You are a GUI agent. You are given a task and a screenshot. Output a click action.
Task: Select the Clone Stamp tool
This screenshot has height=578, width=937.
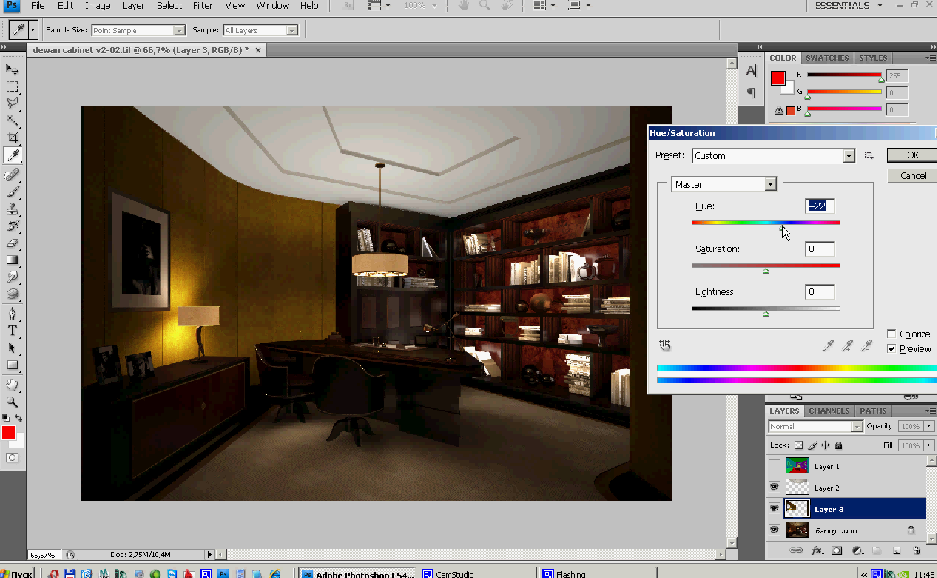pos(12,209)
